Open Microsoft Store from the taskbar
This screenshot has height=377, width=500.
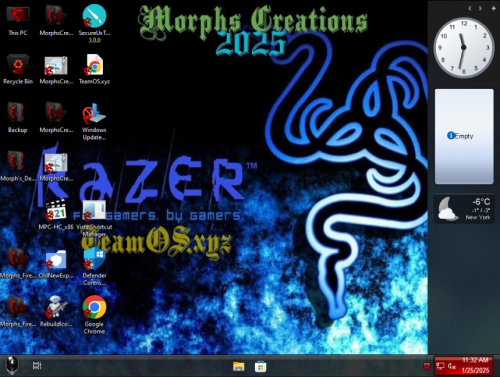tap(260, 367)
